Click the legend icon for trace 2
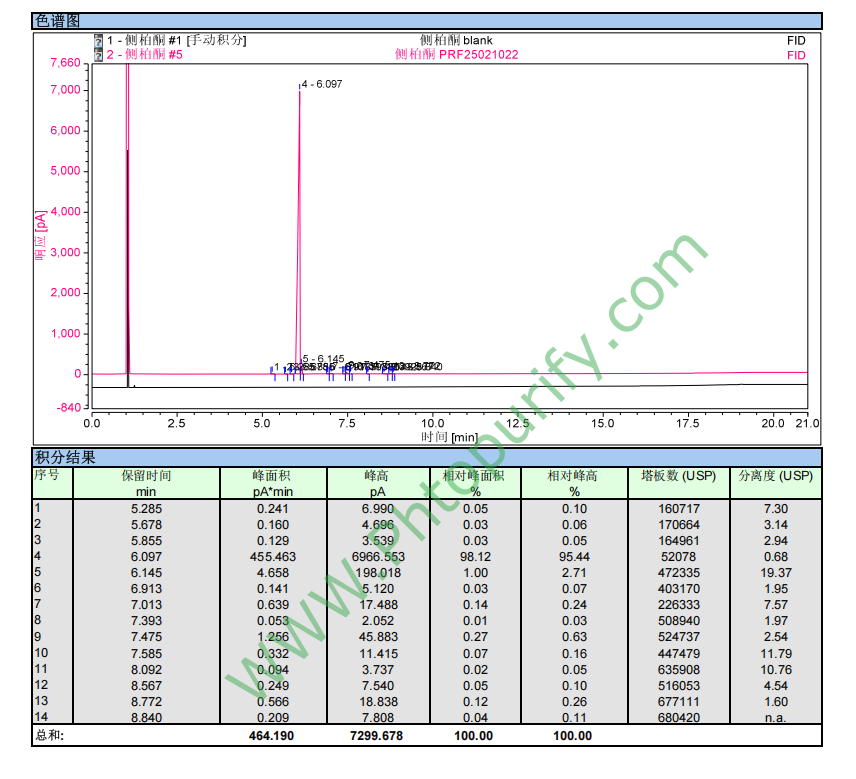856x779 pixels. [x=98, y=55]
